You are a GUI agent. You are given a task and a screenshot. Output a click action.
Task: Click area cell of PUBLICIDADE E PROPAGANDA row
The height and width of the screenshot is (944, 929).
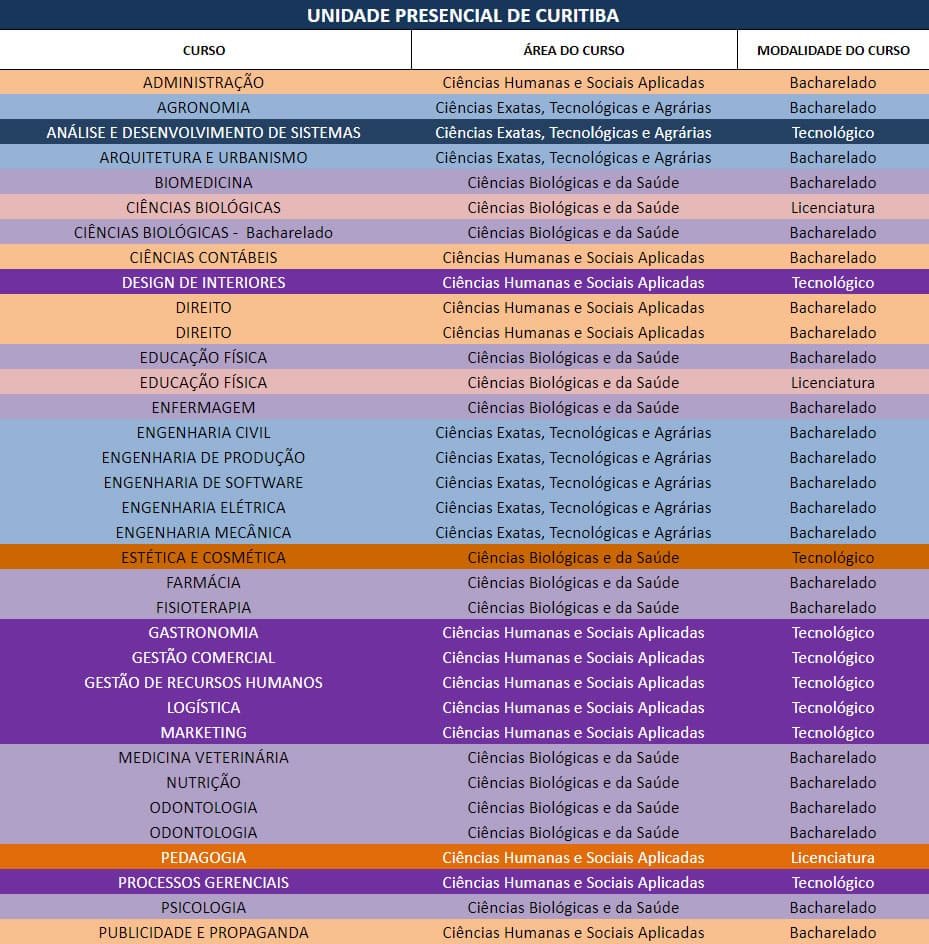[x=574, y=933]
